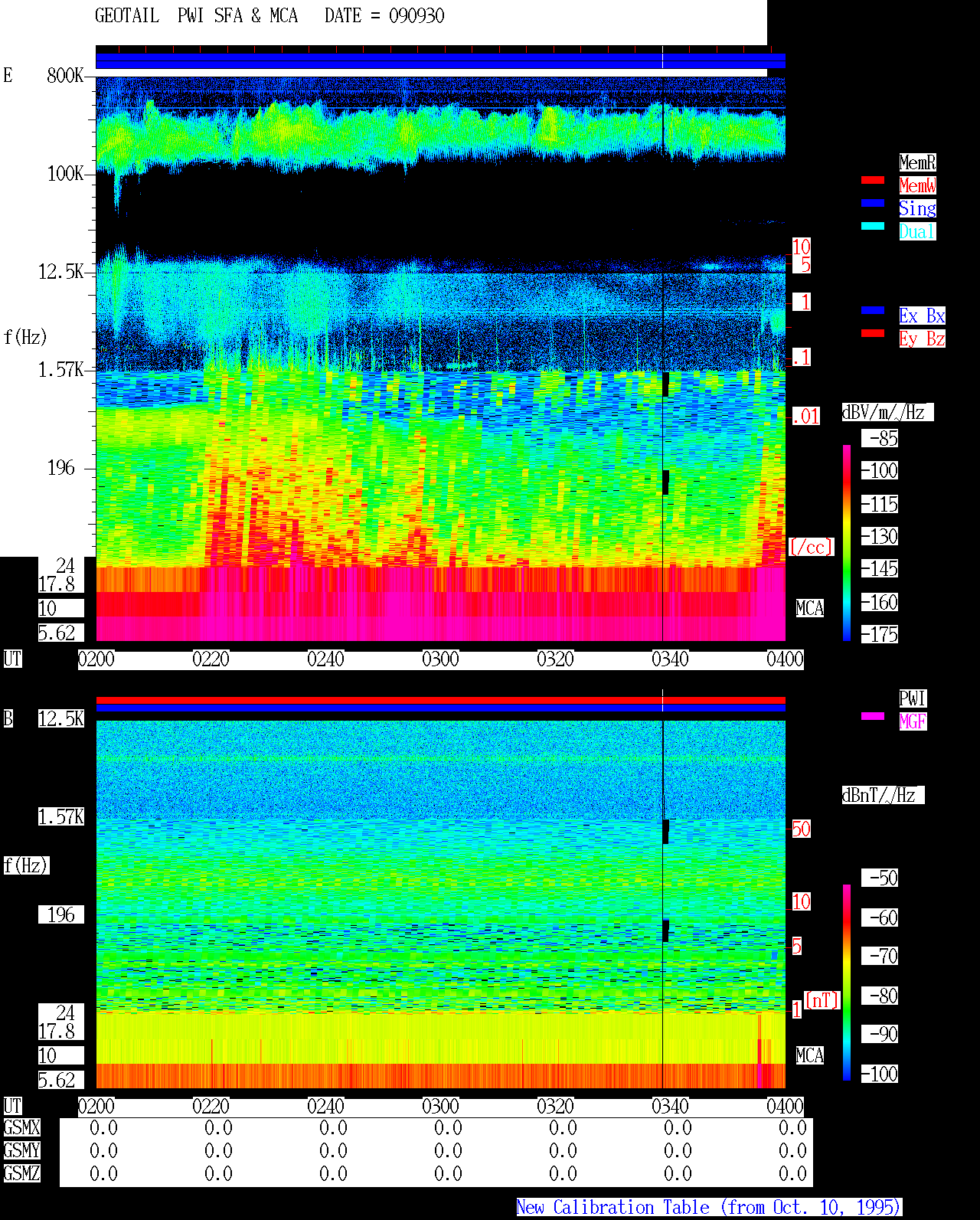Viewport: 980px width, 1220px height.
Task: Click the magenta MGF legend swatch
Action: [x=873, y=716]
